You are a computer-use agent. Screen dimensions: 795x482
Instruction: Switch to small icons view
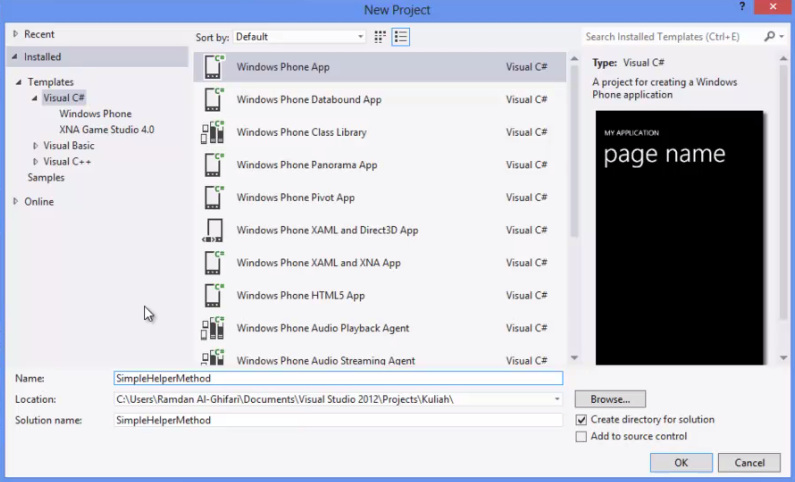(380, 36)
